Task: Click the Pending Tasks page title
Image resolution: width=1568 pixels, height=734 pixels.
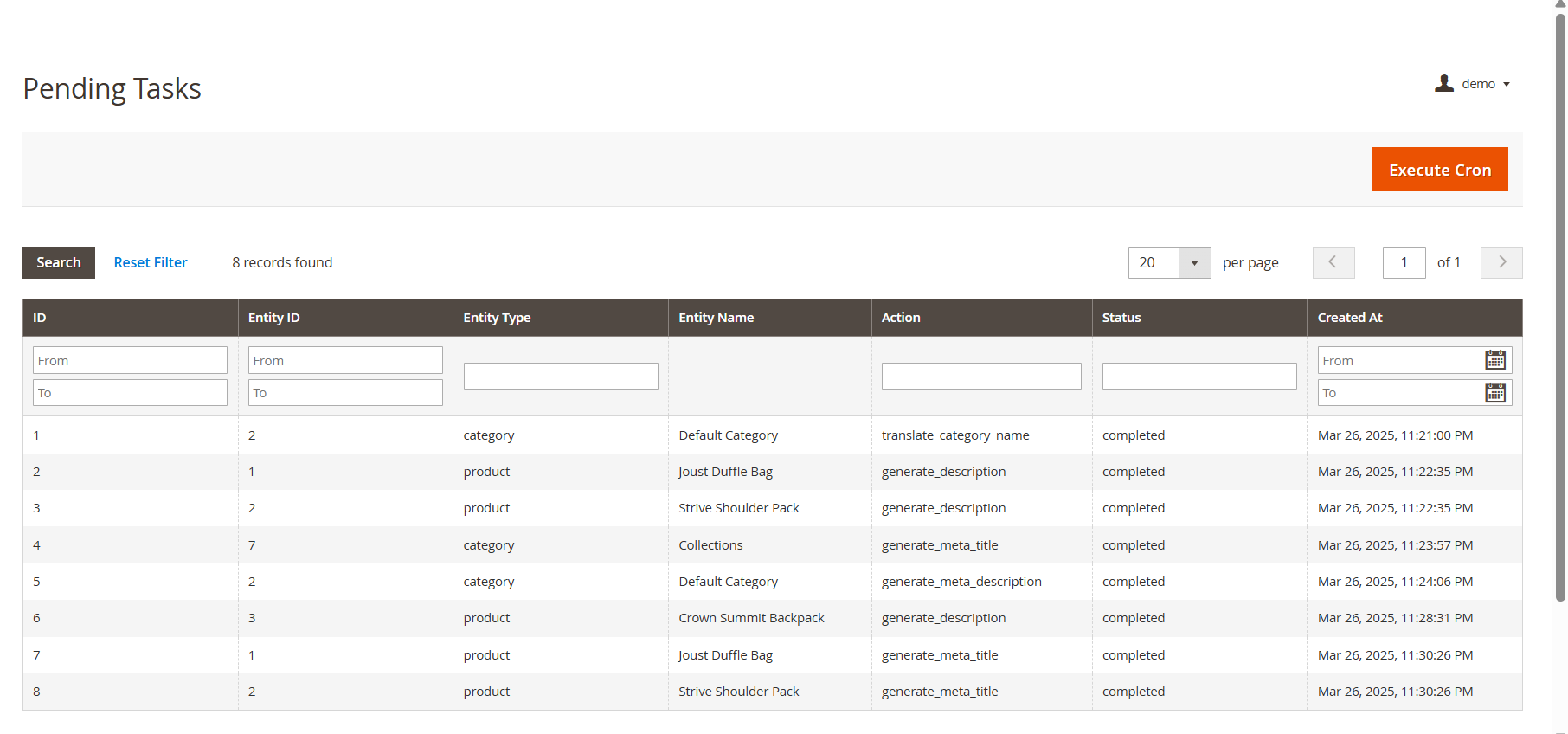Action: point(112,88)
